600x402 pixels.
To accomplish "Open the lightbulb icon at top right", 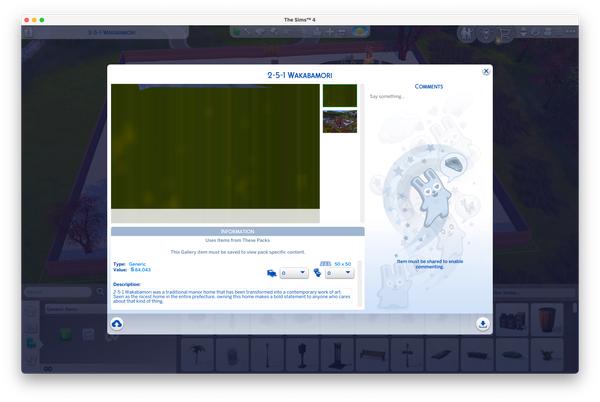I will click(x=486, y=34).
